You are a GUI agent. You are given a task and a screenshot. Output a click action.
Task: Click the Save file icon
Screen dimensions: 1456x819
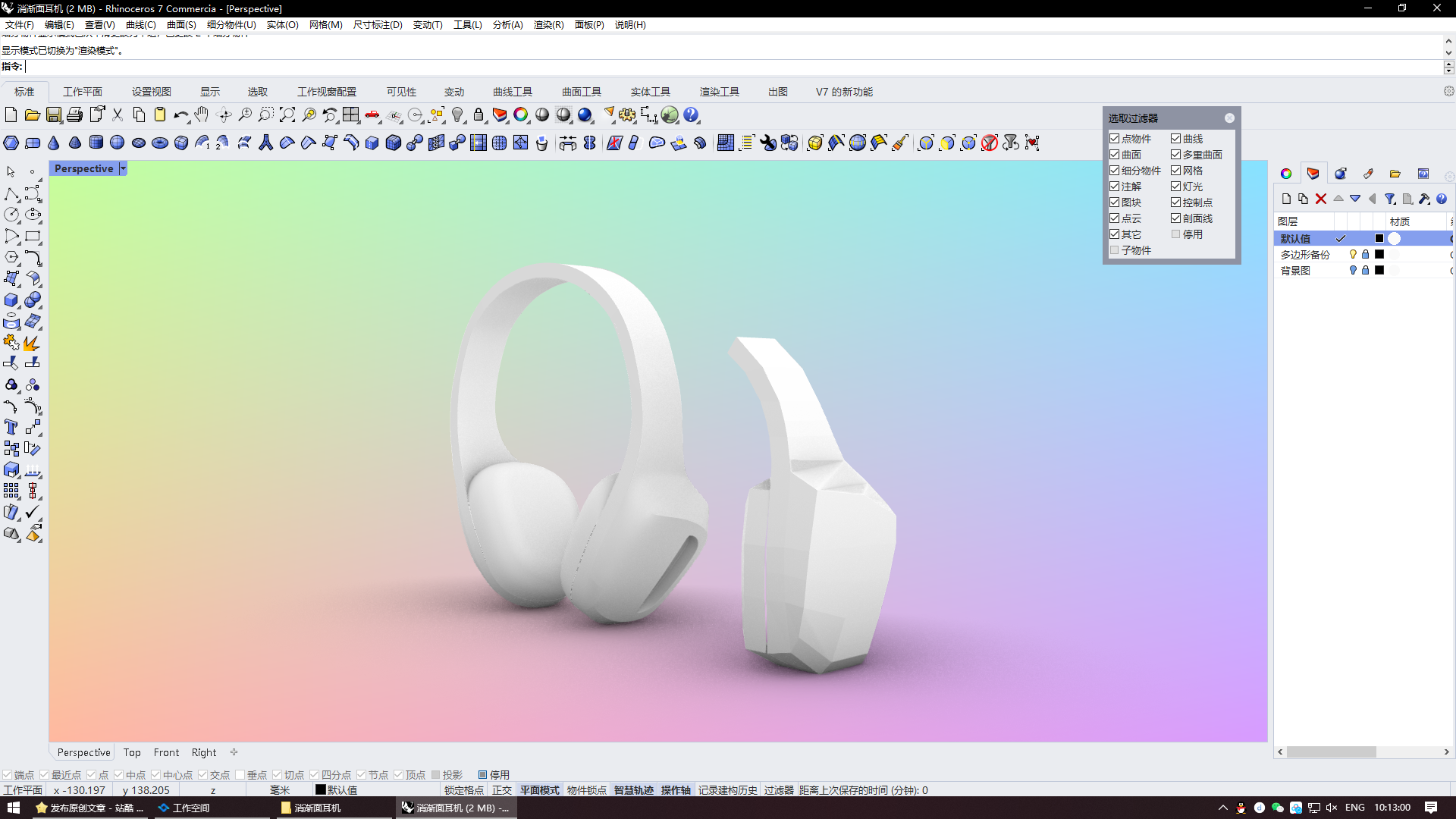(54, 115)
